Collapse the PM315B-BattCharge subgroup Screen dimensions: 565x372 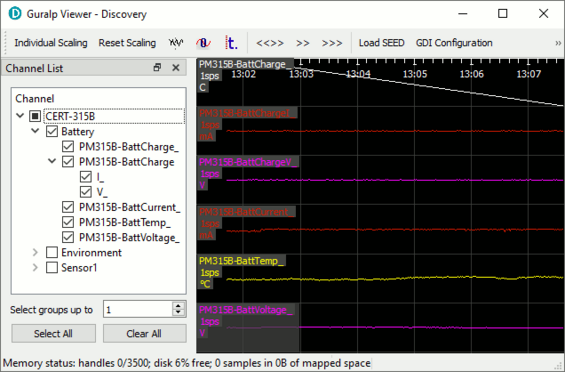click(x=52, y=161)
